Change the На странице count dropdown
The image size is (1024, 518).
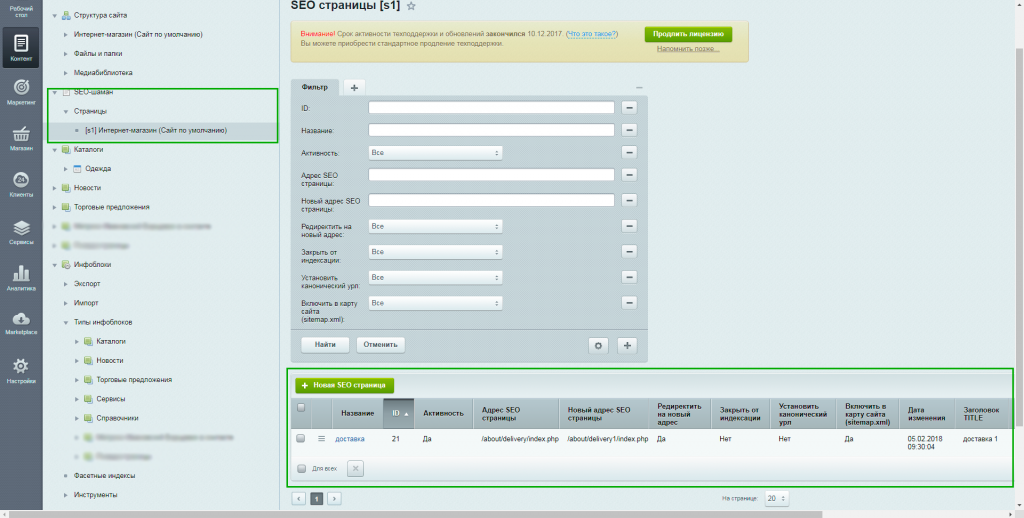click(775, 498)
